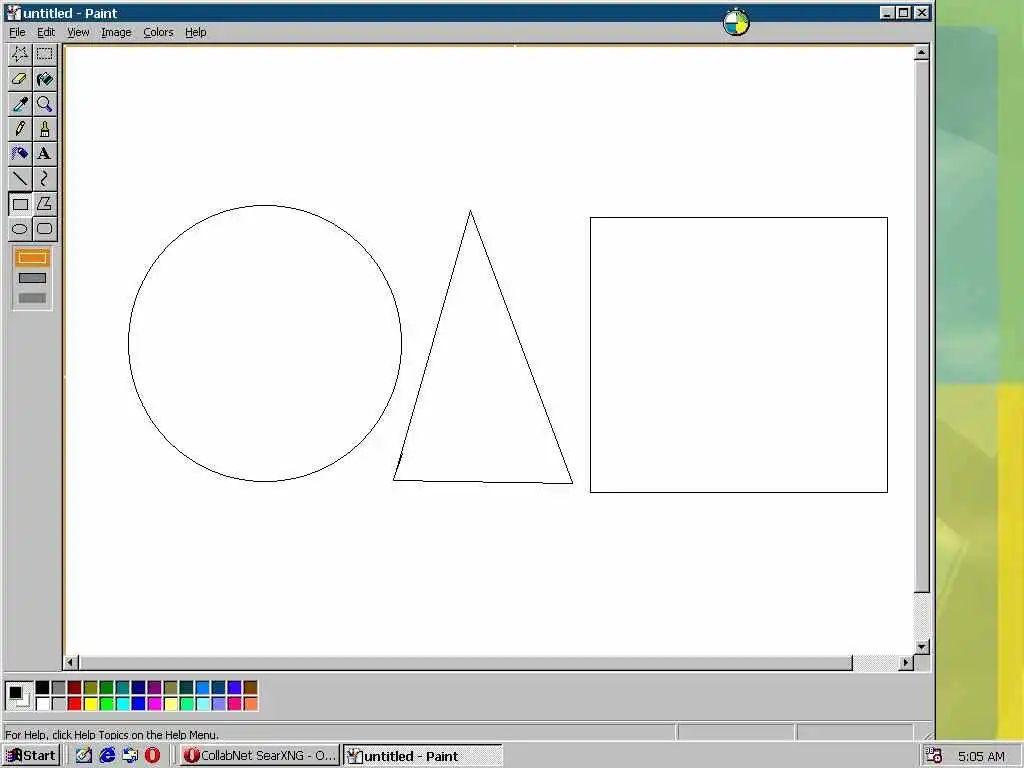This screenshot has height=768, width=1024.
Task: Click inside the drawn circle on canvas
Action: [x=264, y=344]
